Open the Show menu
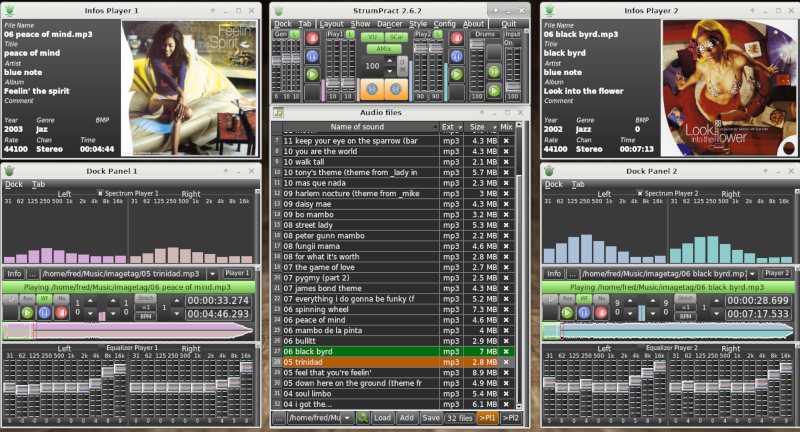The height and width of the screenshot is (432, 800). point(360,23)
